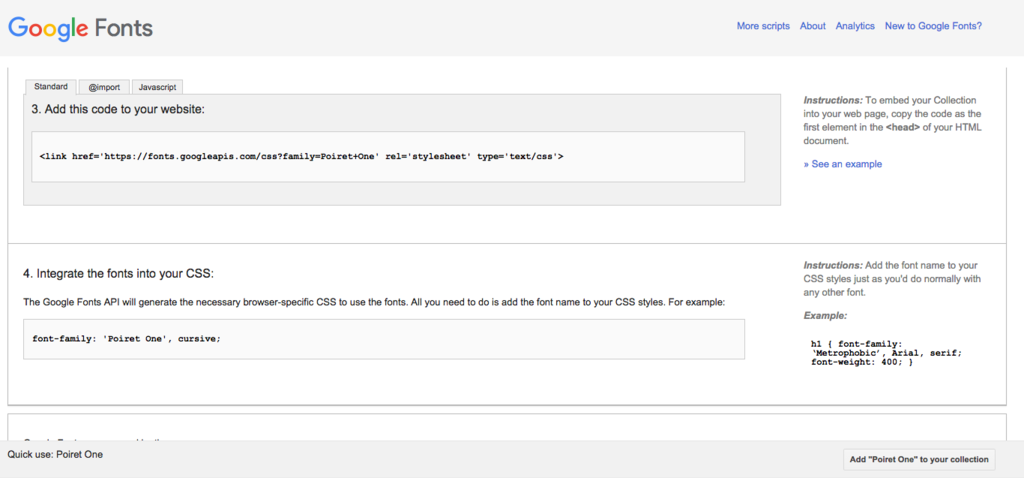Click the link href stylesheet code box
The width and height of the screenshot is (1024, 478).
tap(388, 156)
